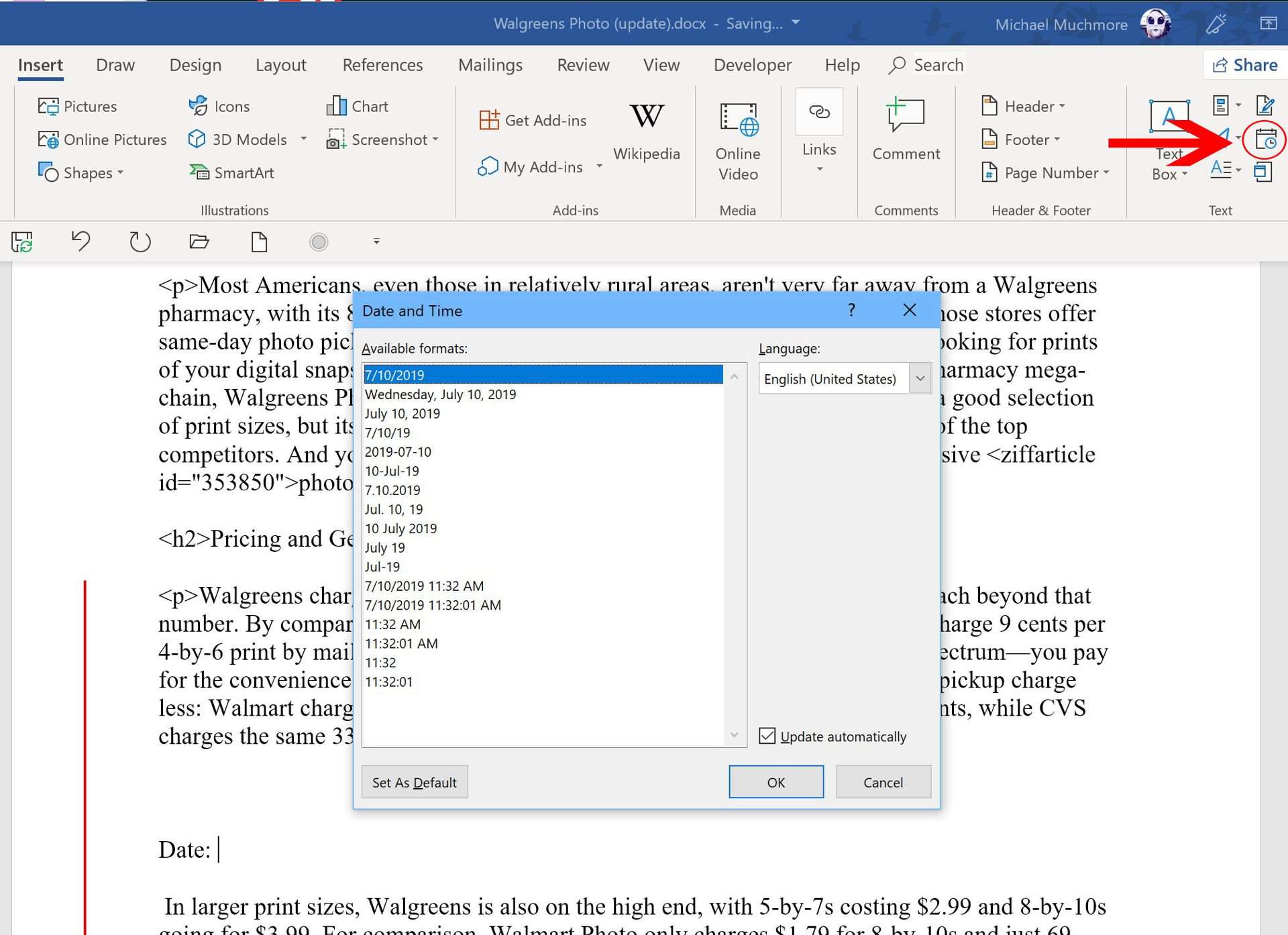
Task: Close the Date and Time dialog
Action: (x=910, y=310)
